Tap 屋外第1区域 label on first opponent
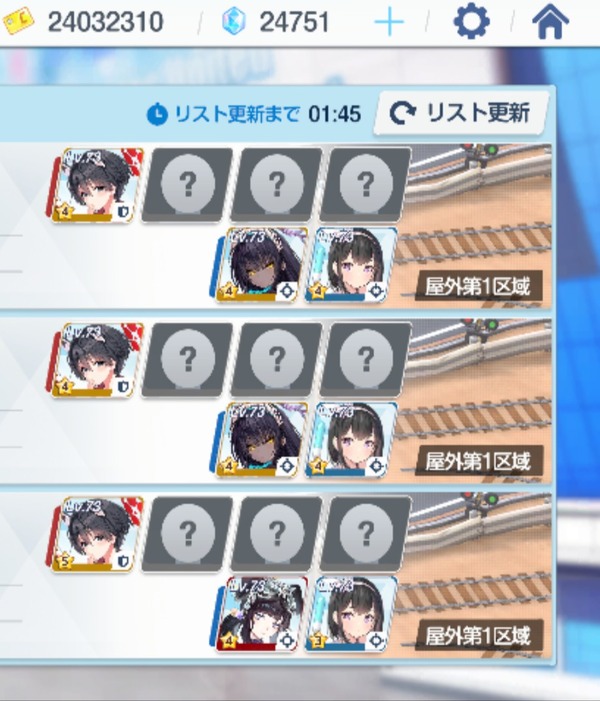Image resolution: width=600 pixels, height=701 pixels. click(478, 286)
